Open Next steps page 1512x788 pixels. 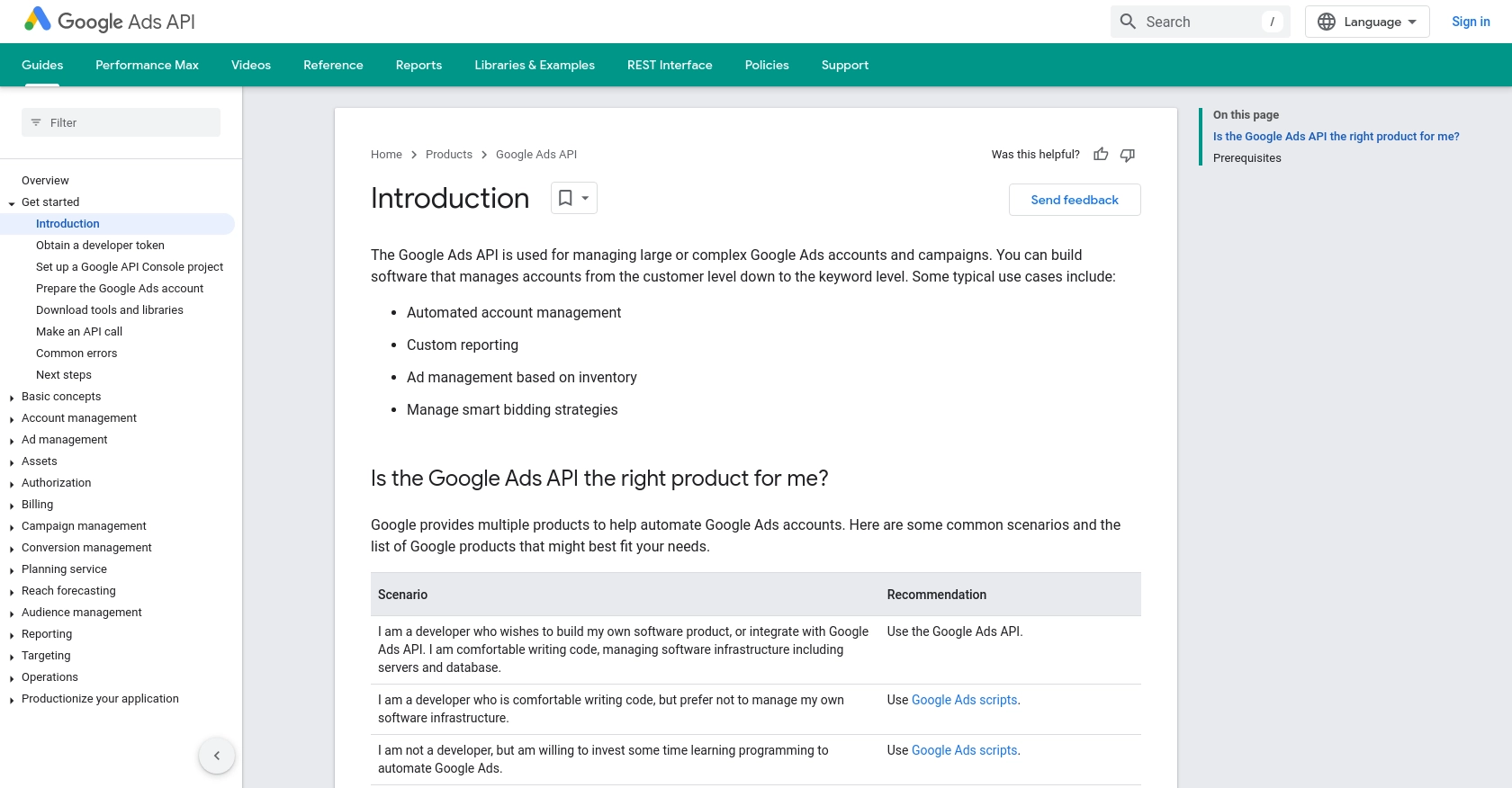pos(64,375)
